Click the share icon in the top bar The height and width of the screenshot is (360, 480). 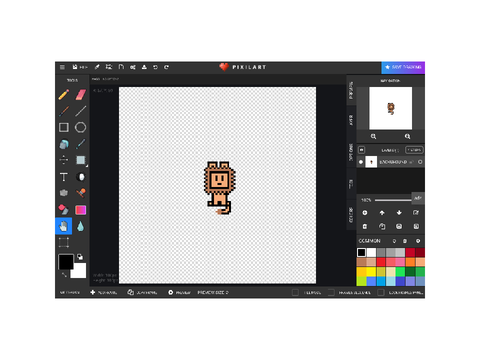click(133, 67)
